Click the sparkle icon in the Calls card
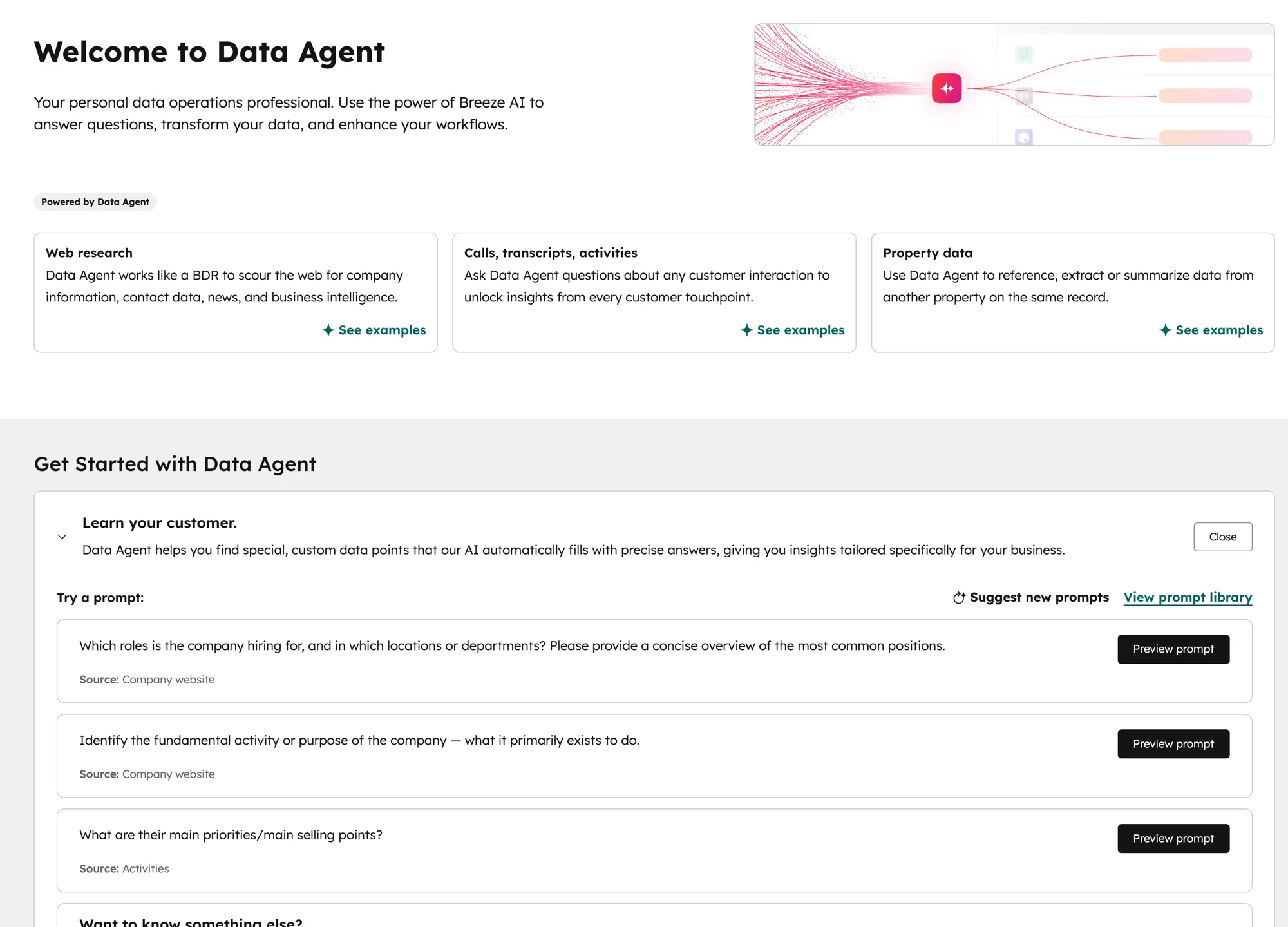The height and width of the screenshot is (927, 1288). click(x=747, y=330)
